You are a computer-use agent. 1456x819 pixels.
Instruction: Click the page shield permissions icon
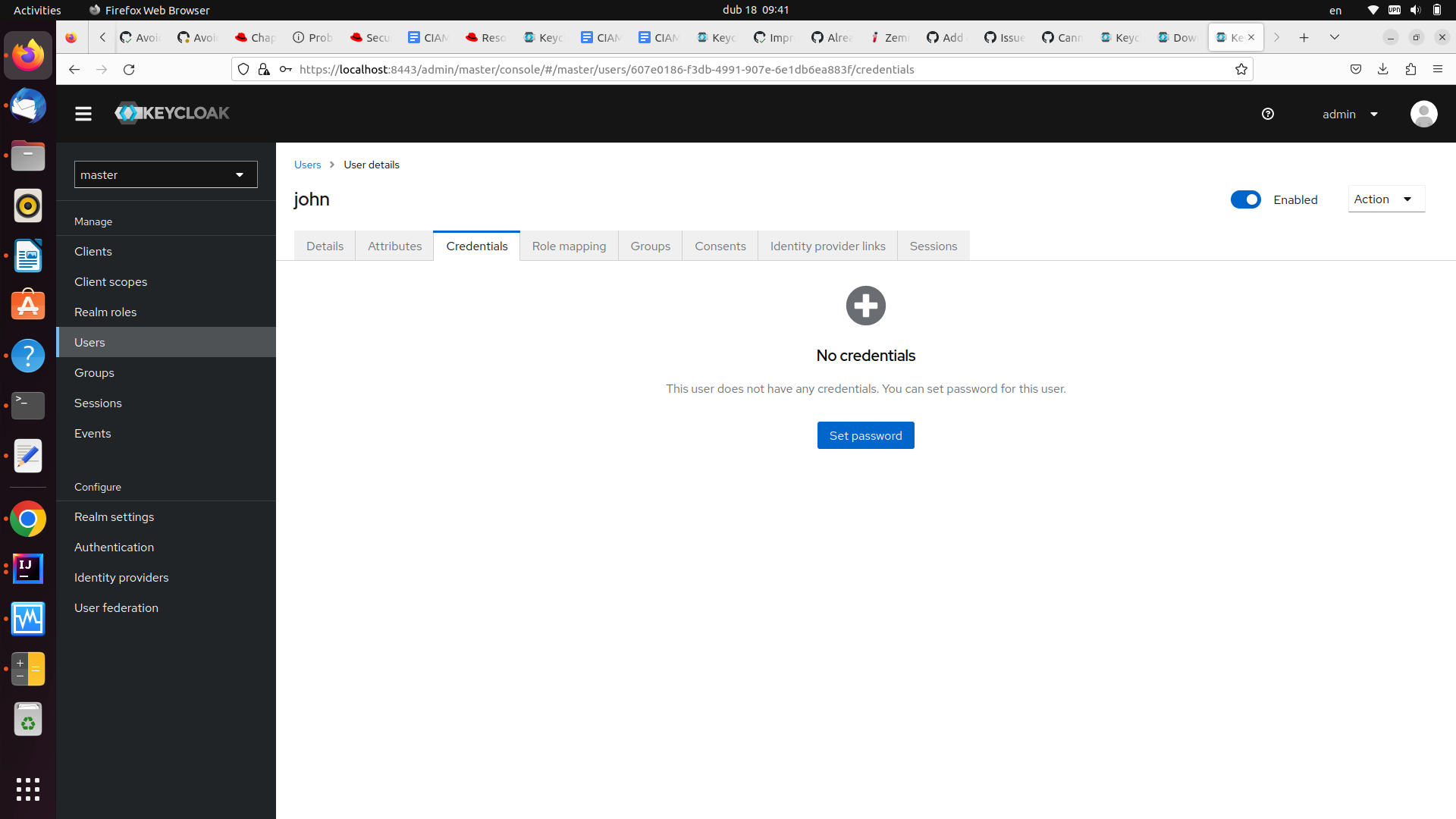[243, 69]
